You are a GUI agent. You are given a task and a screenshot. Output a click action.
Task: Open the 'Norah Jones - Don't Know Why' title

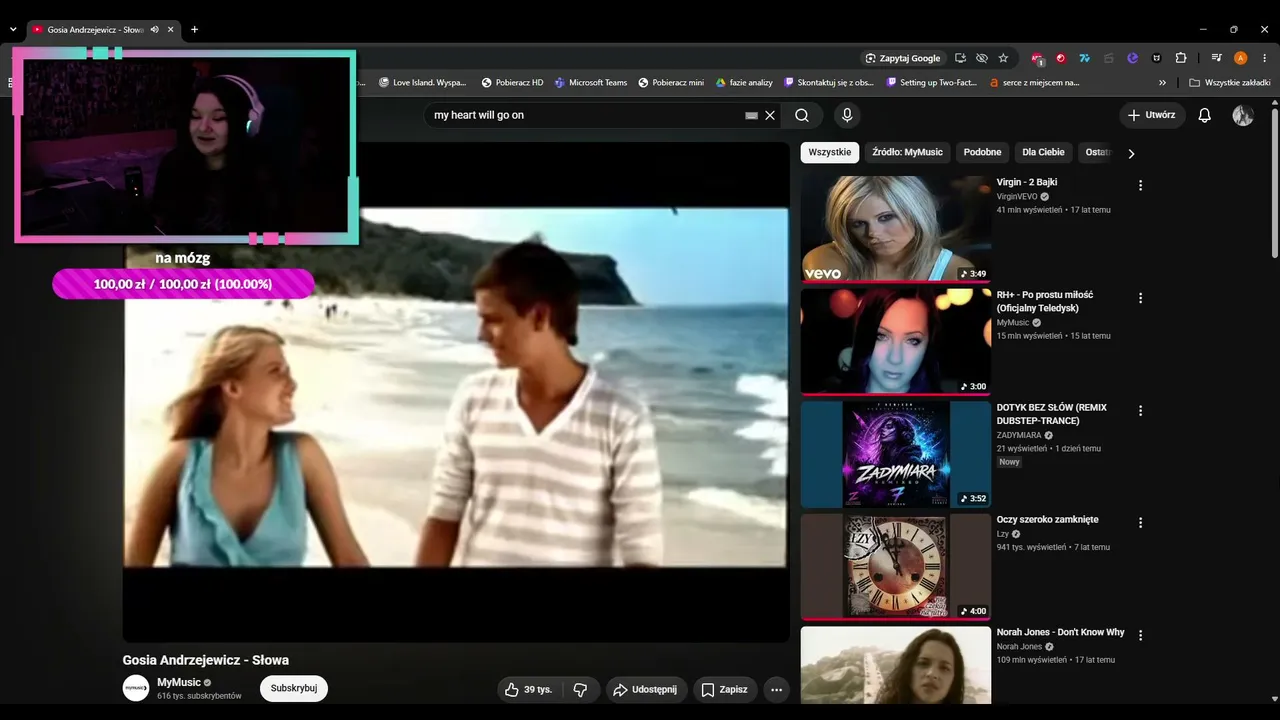tap(1061, 632)
